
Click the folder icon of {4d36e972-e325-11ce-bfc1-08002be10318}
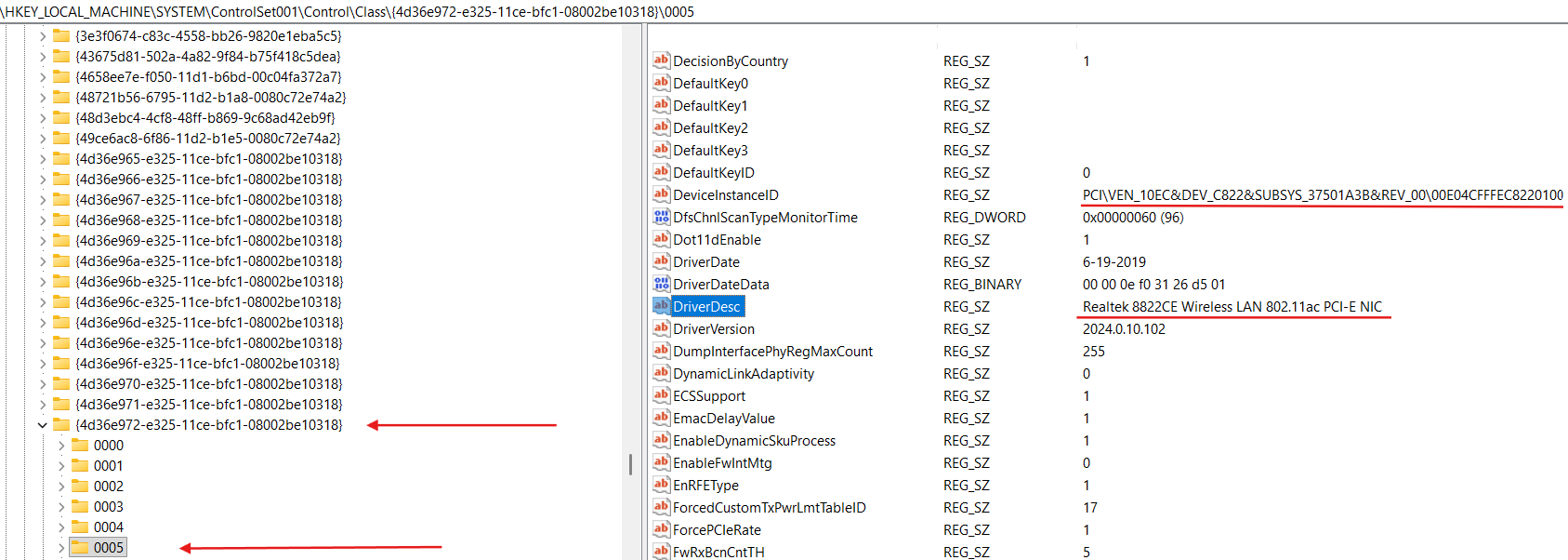(62, 424)
